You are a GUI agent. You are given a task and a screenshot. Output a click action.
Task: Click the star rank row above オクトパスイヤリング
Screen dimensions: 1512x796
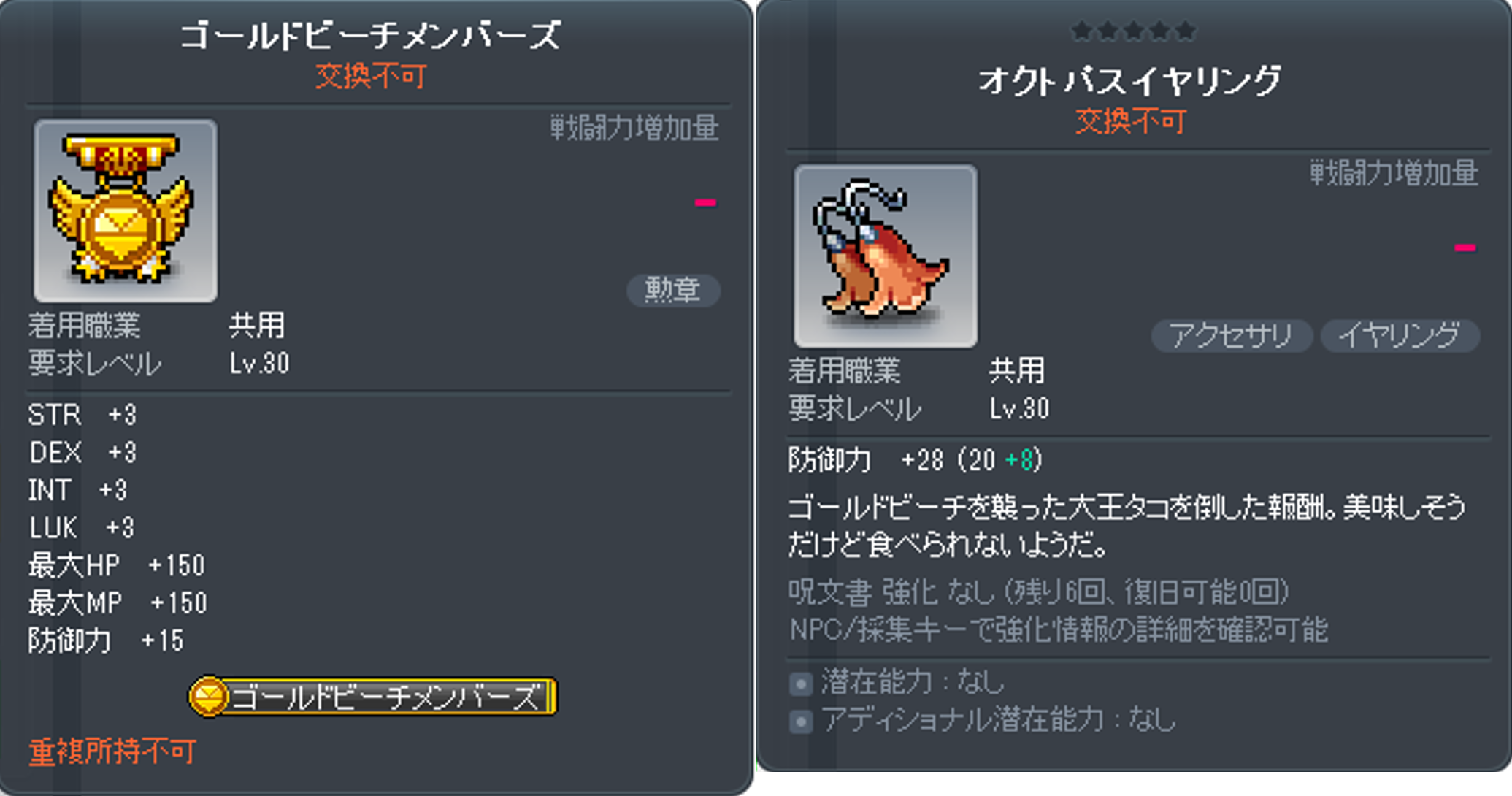1133,31
